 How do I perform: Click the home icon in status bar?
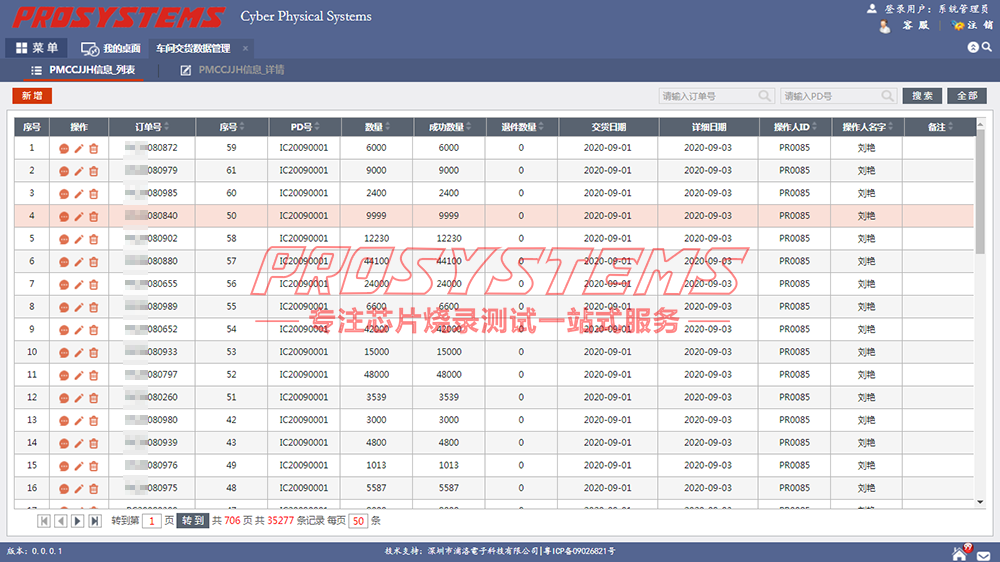pos(959,554)
